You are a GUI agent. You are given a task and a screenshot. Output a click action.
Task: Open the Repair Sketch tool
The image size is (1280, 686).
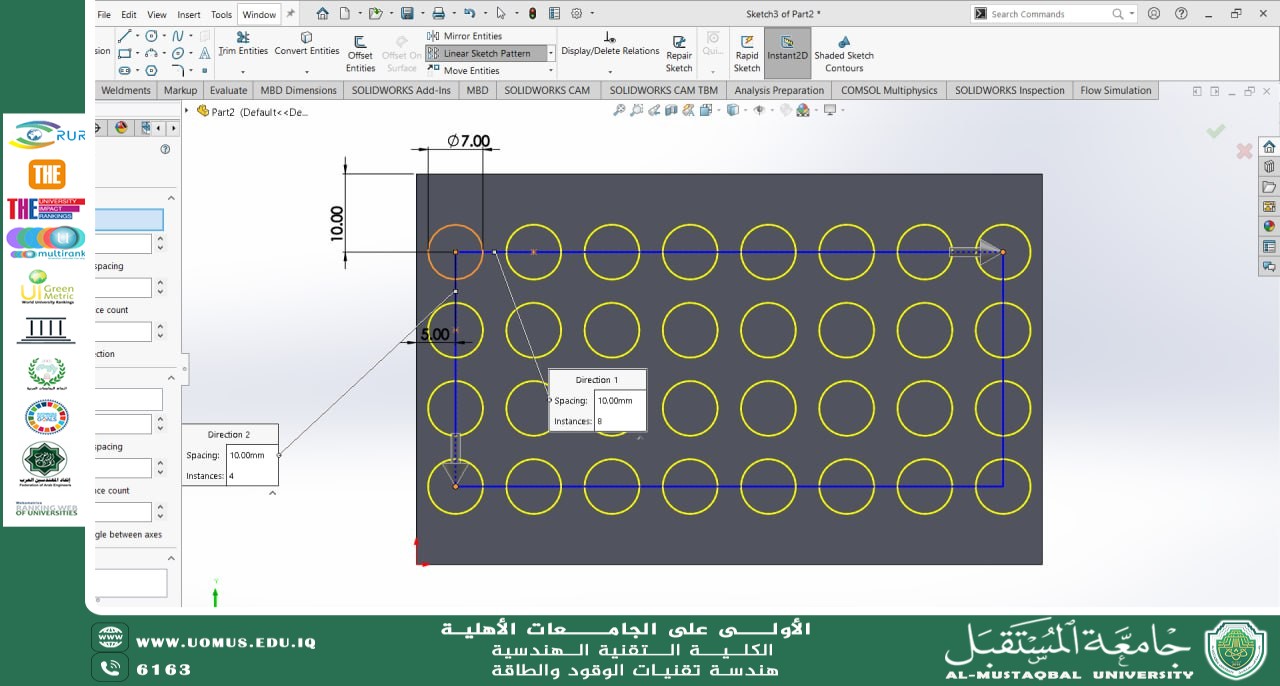(679, 55)
